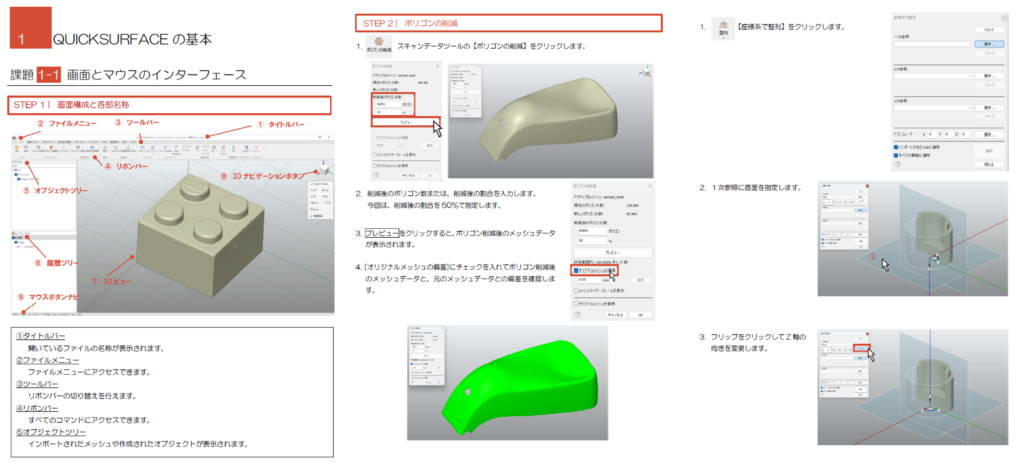Close the step 4 polygon reduction dialog
This screenshot has height=463, width=1024.
(x=650, y=186)
